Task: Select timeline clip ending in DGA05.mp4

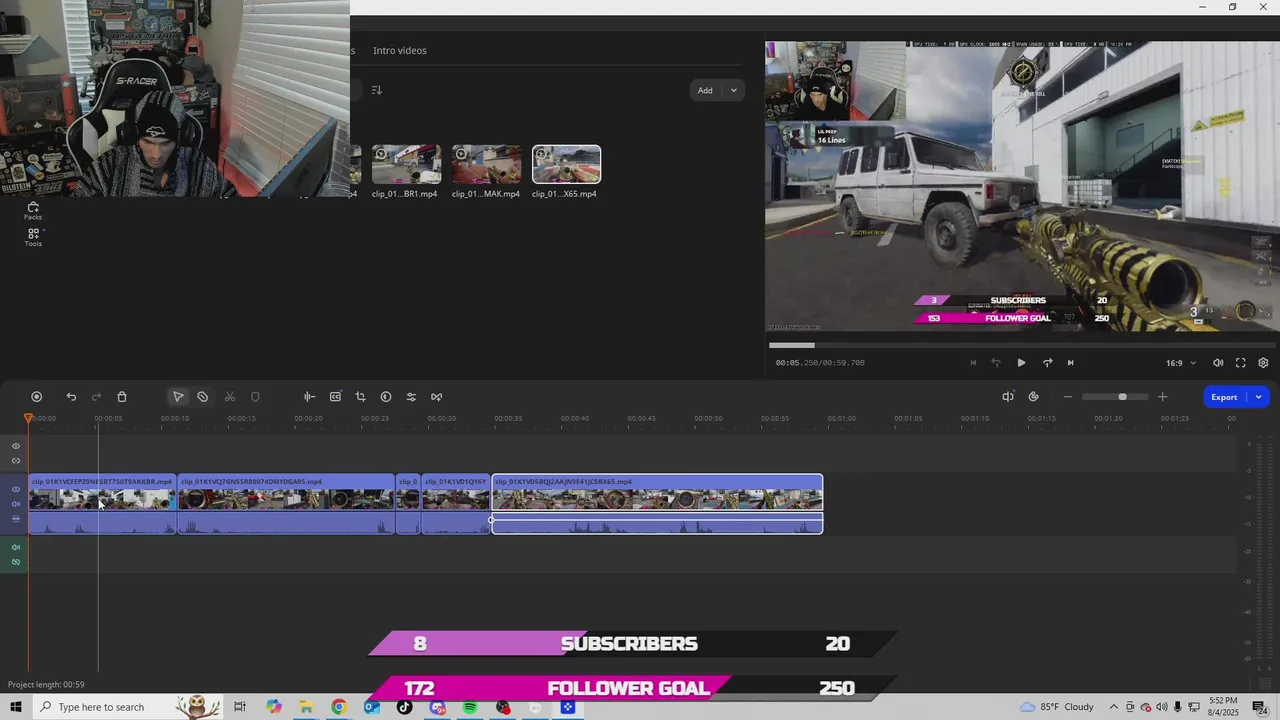Action: click(x=286, y=504)
